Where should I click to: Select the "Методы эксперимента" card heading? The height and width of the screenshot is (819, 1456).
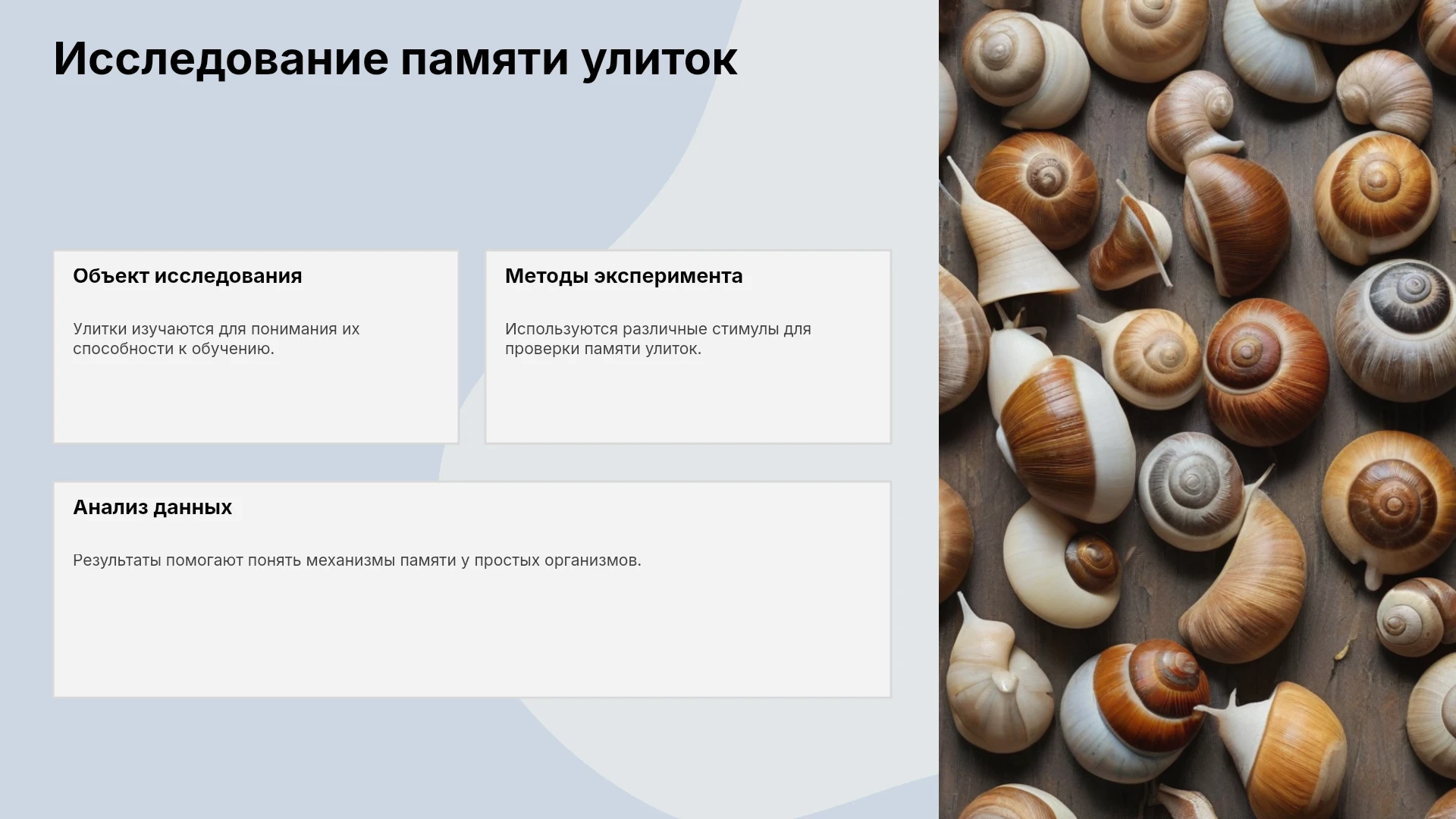623,276
